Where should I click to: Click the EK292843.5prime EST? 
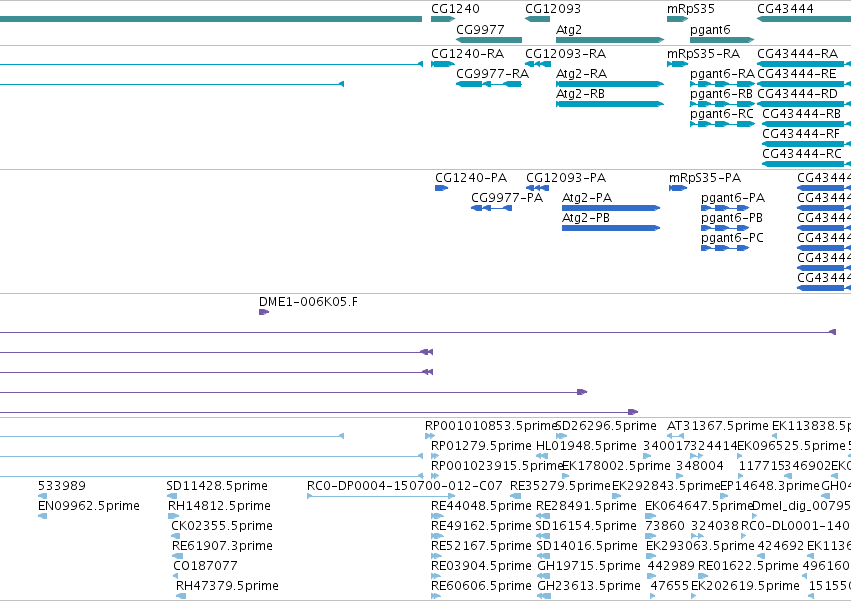[x=617, y=496]
